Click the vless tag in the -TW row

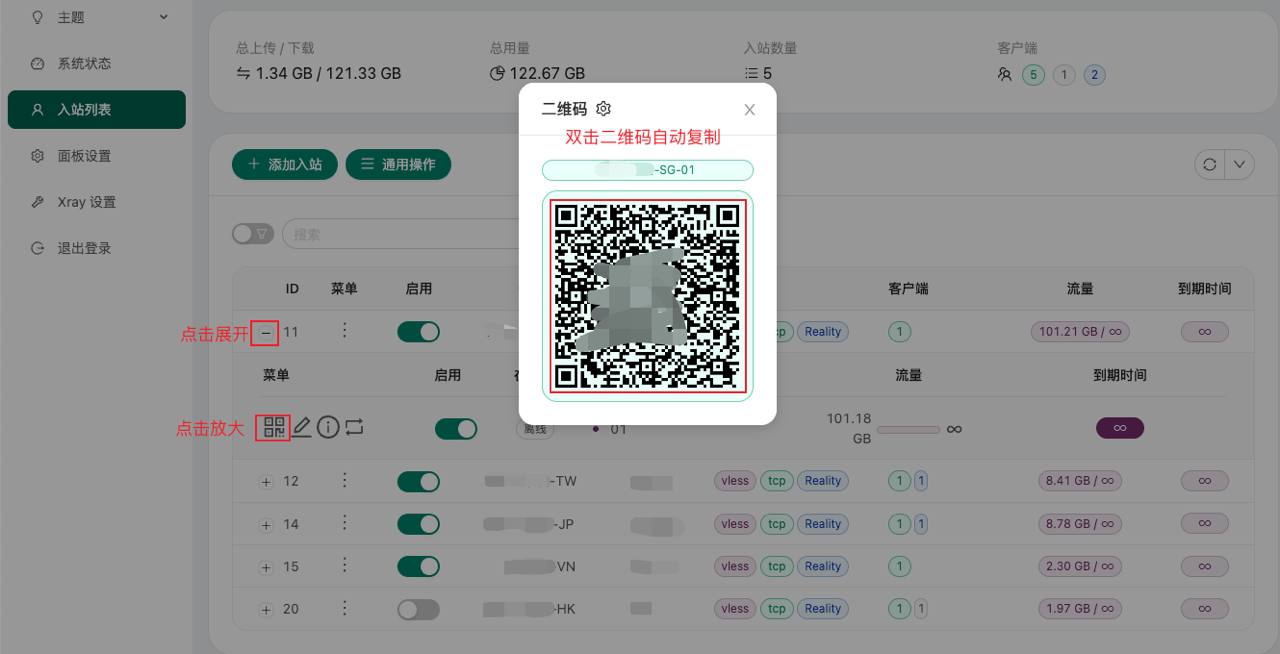click(x=735, y=481)
